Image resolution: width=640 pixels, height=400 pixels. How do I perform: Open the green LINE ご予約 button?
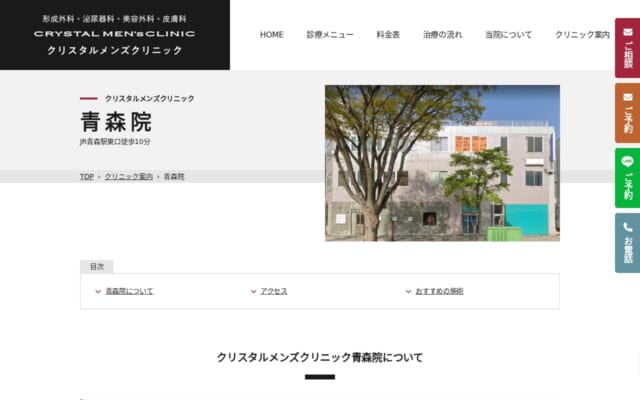627,177
